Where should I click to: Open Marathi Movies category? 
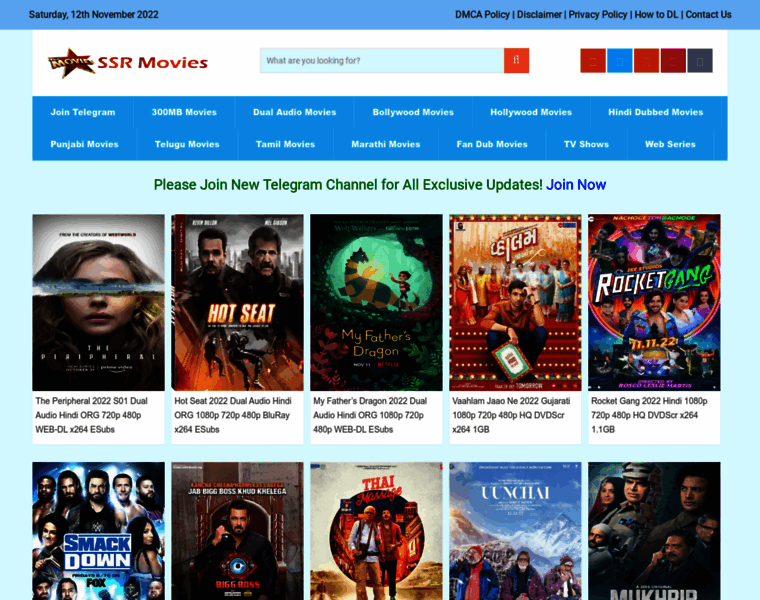(x=386, y=144)
